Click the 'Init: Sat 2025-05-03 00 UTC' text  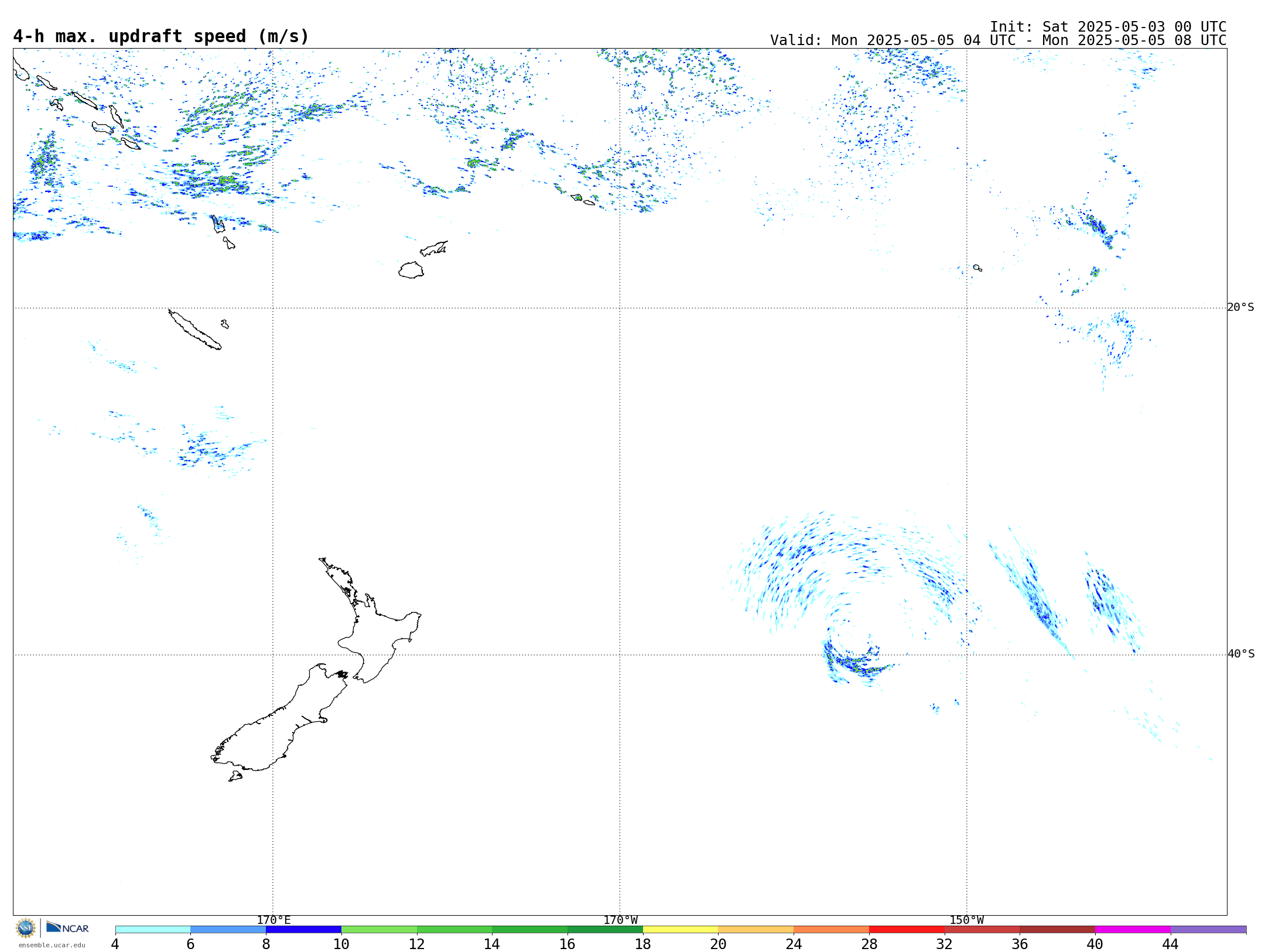point(1108,27)
